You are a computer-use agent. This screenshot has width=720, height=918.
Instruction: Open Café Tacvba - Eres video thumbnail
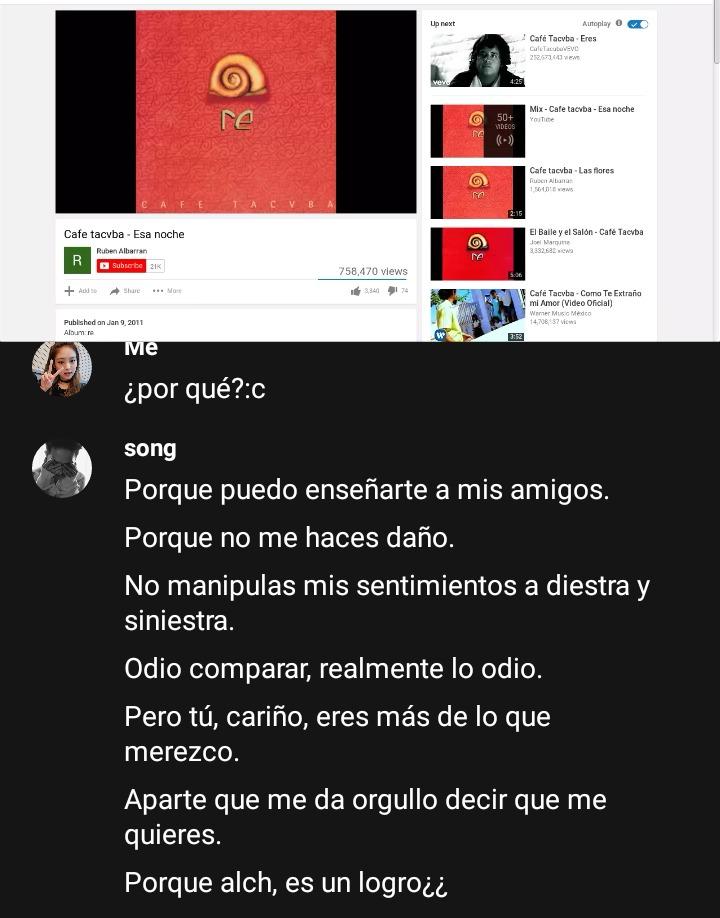(x=478, y=60)
